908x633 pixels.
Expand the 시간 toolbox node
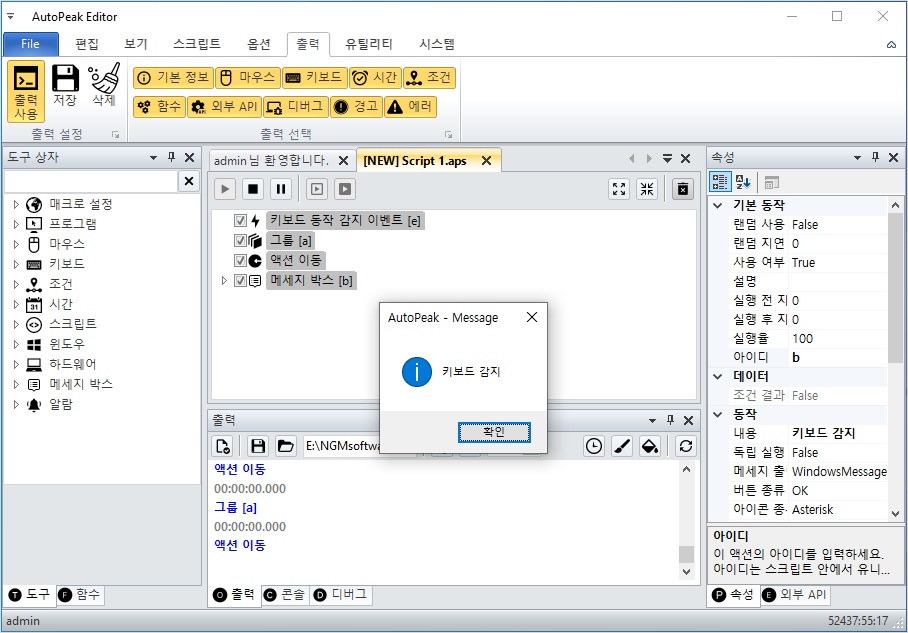point(16,304)
